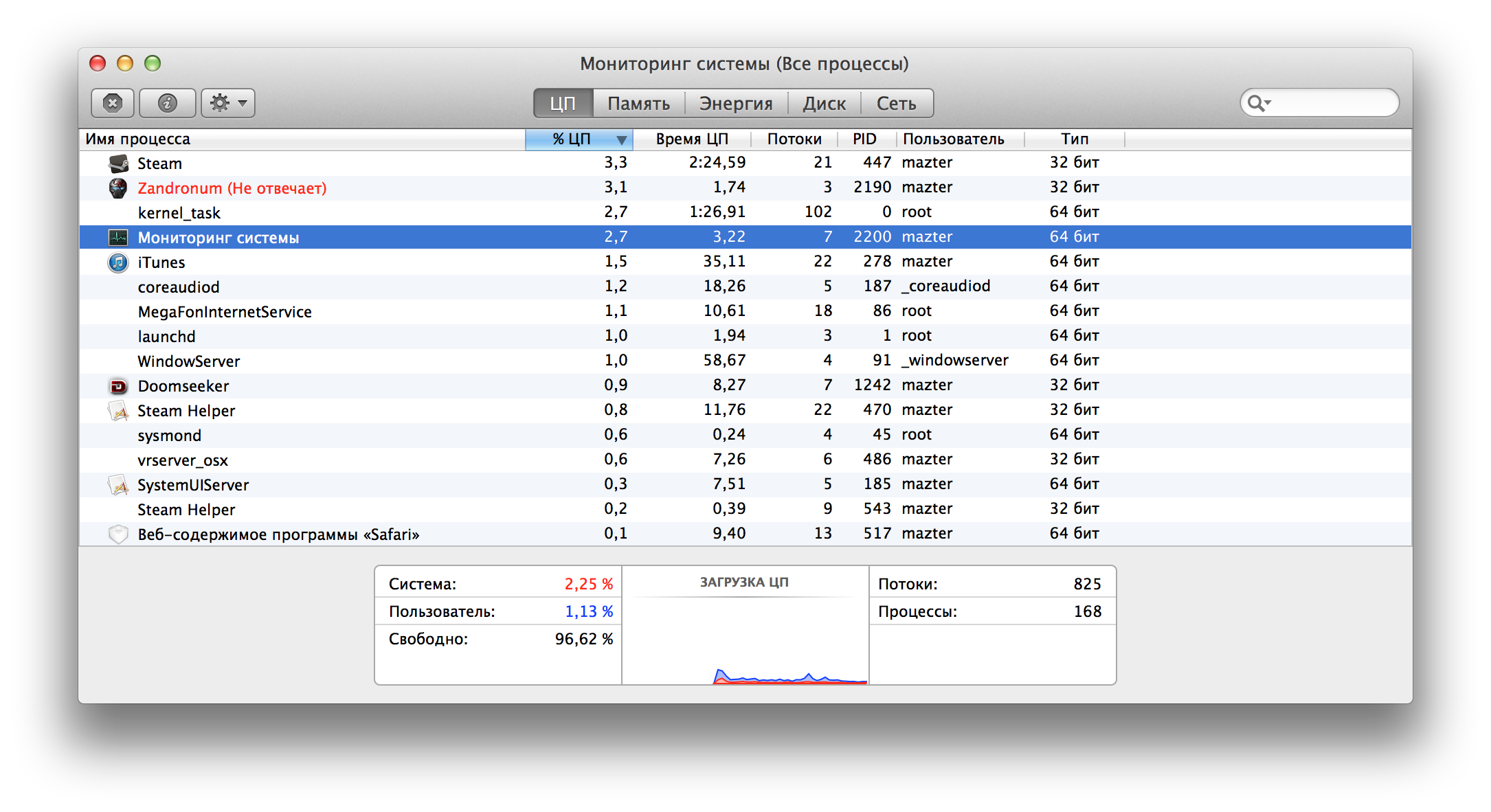Click the Steam app icon in list
The image size is (1491, 812).
click(x=118, y=163)
